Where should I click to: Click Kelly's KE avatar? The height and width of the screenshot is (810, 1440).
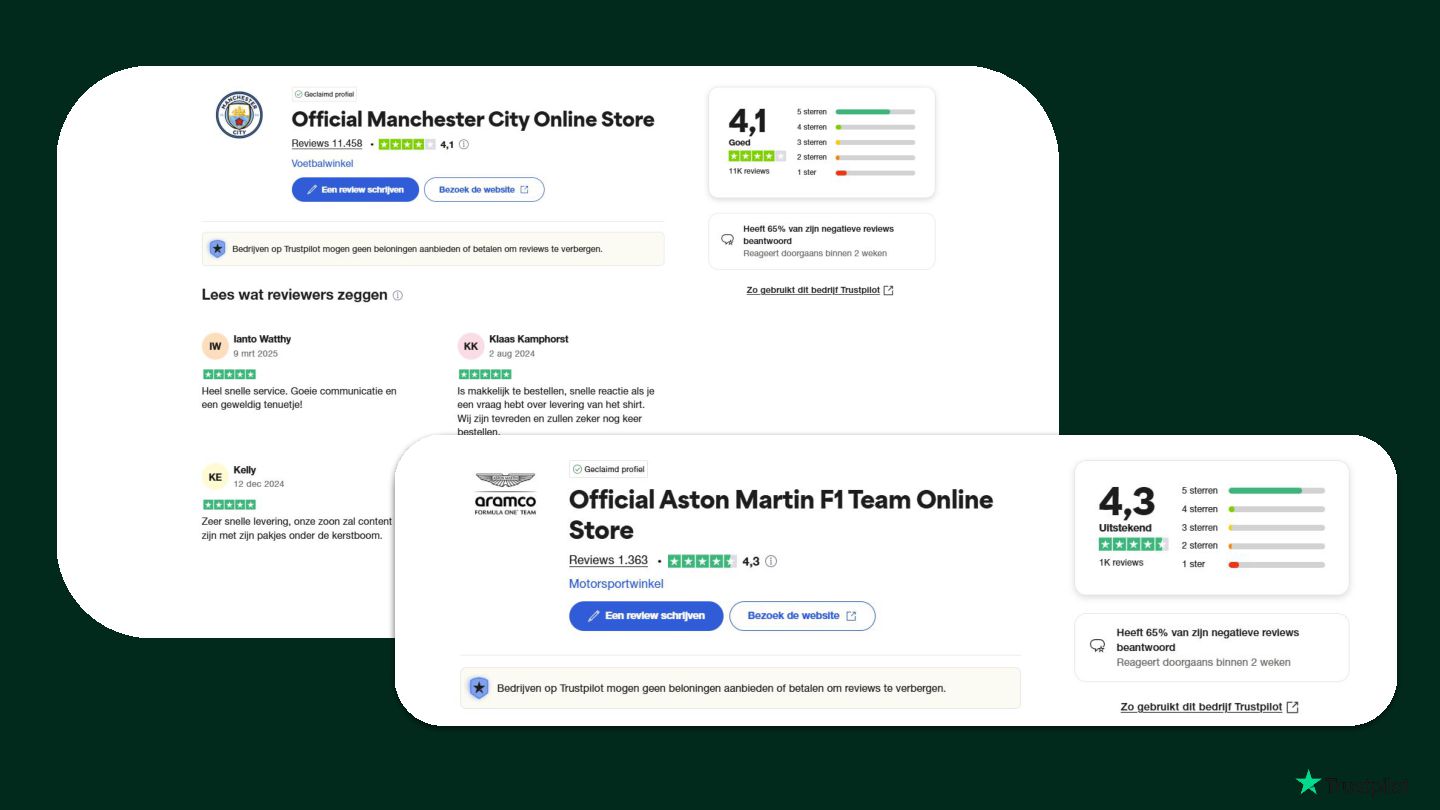coord(215,477)
